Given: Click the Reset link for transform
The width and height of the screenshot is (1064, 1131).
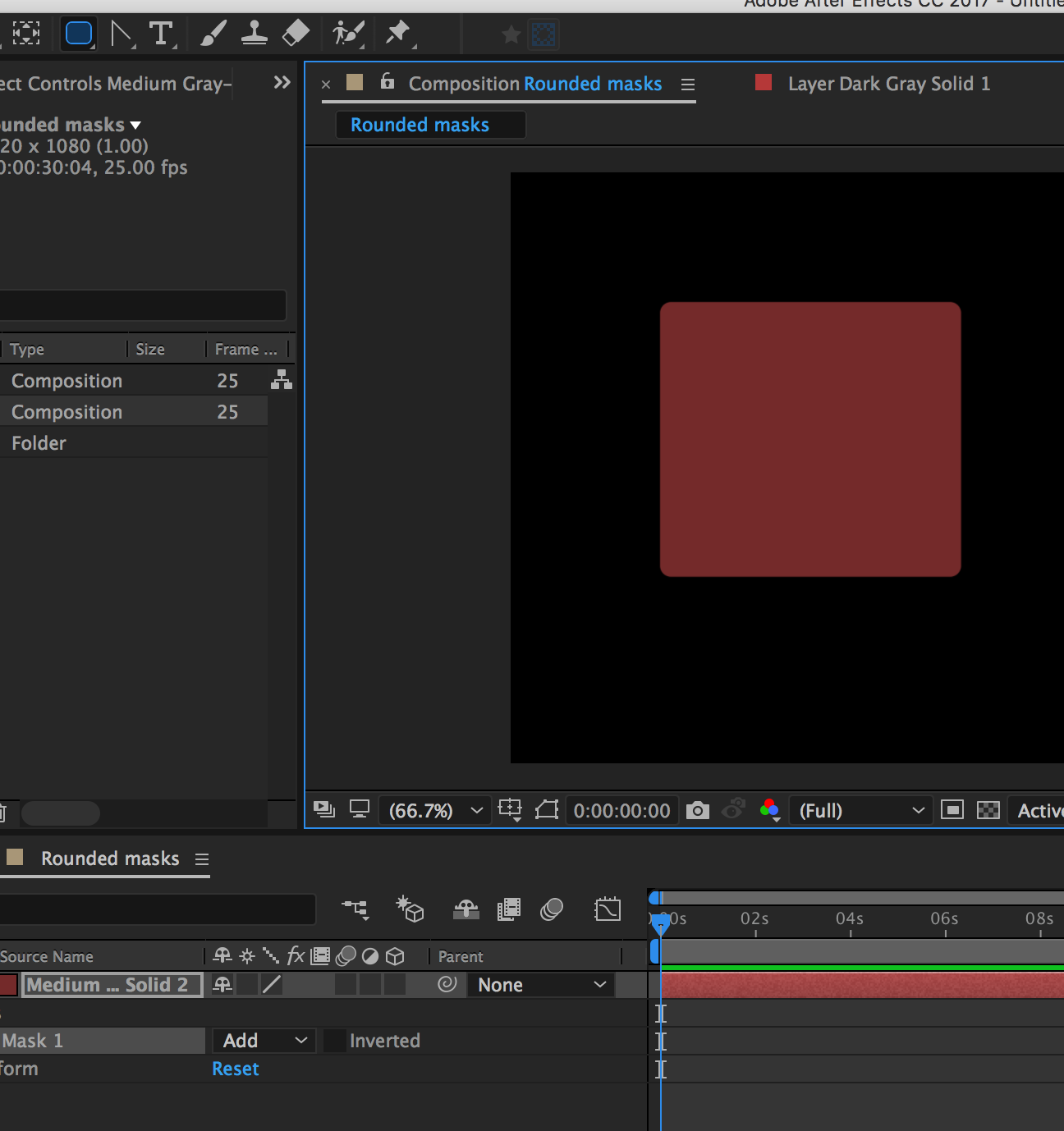Looking at the screenshot, I should click(236, 1069).
